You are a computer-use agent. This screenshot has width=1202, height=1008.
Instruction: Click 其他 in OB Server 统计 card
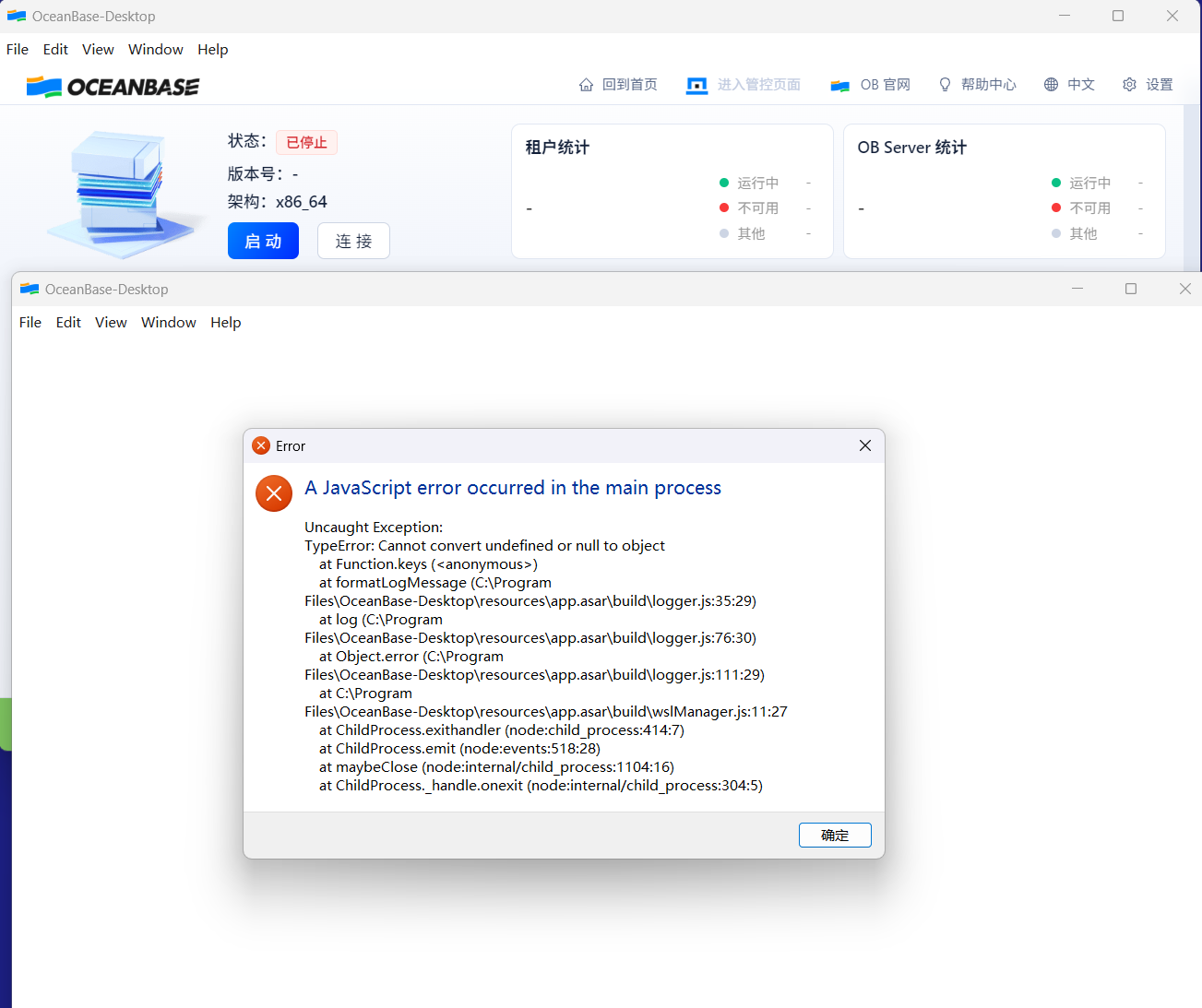(1083, 234)
